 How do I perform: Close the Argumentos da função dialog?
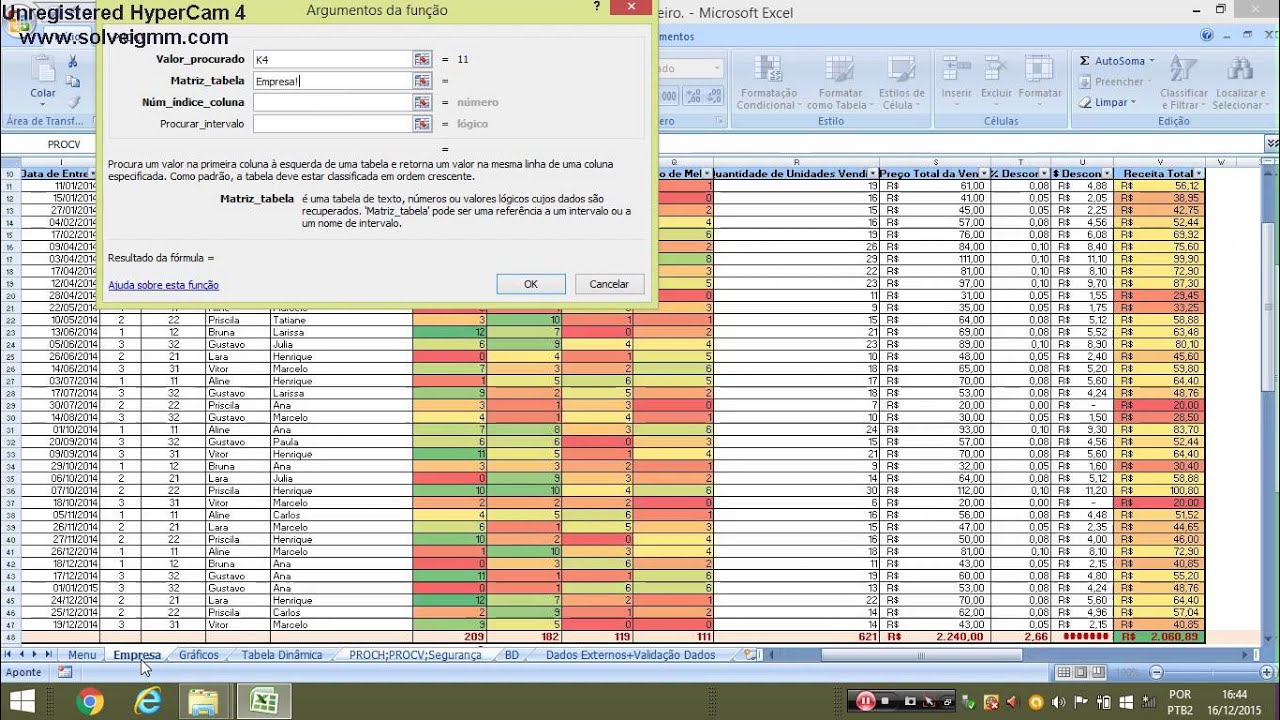click(x=631, y=9)
